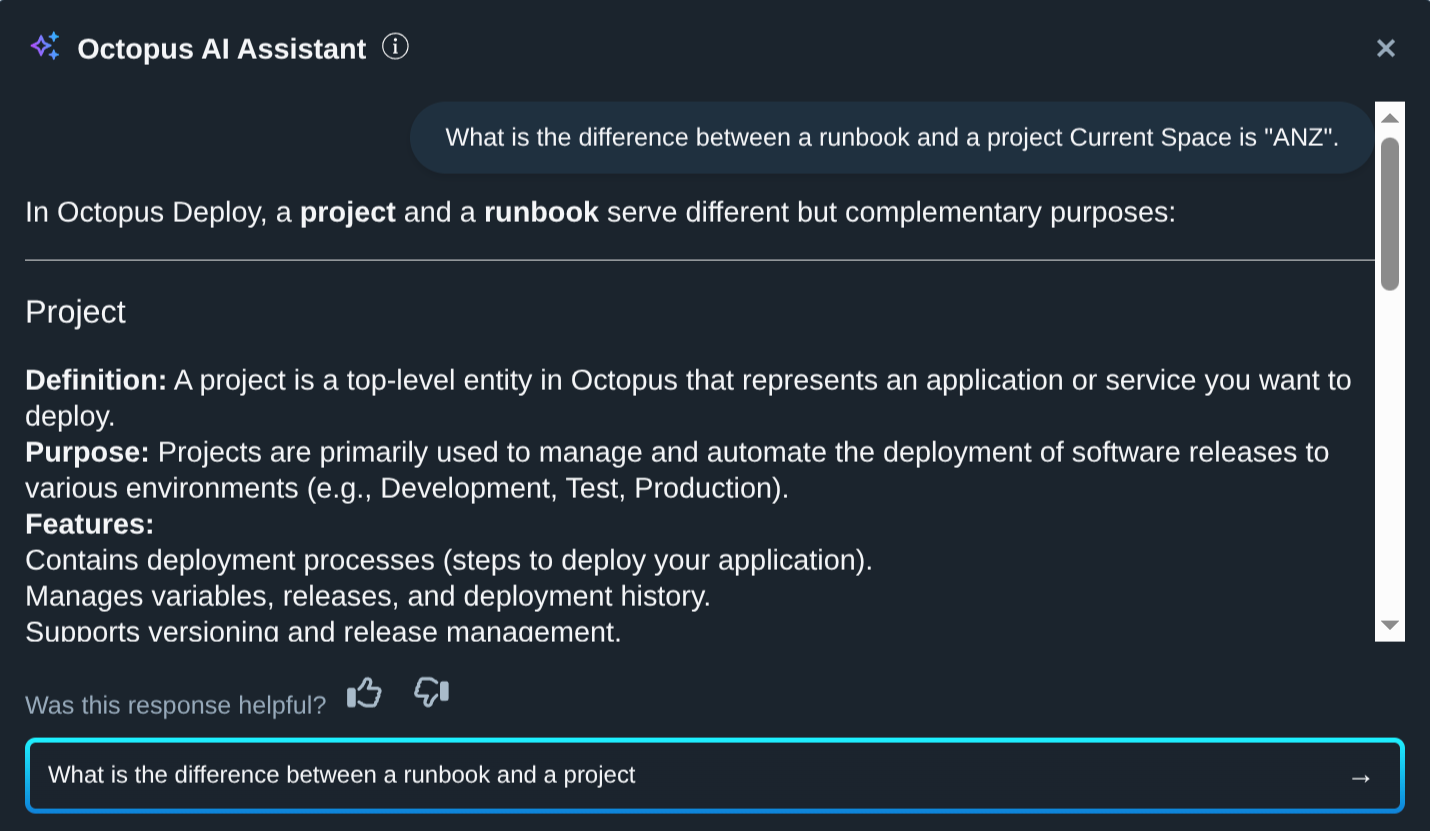The width and height of the screenshot is (1430, 831).
Task: Submit the prompt with the arrow button
Action: tap(1360, 778)
